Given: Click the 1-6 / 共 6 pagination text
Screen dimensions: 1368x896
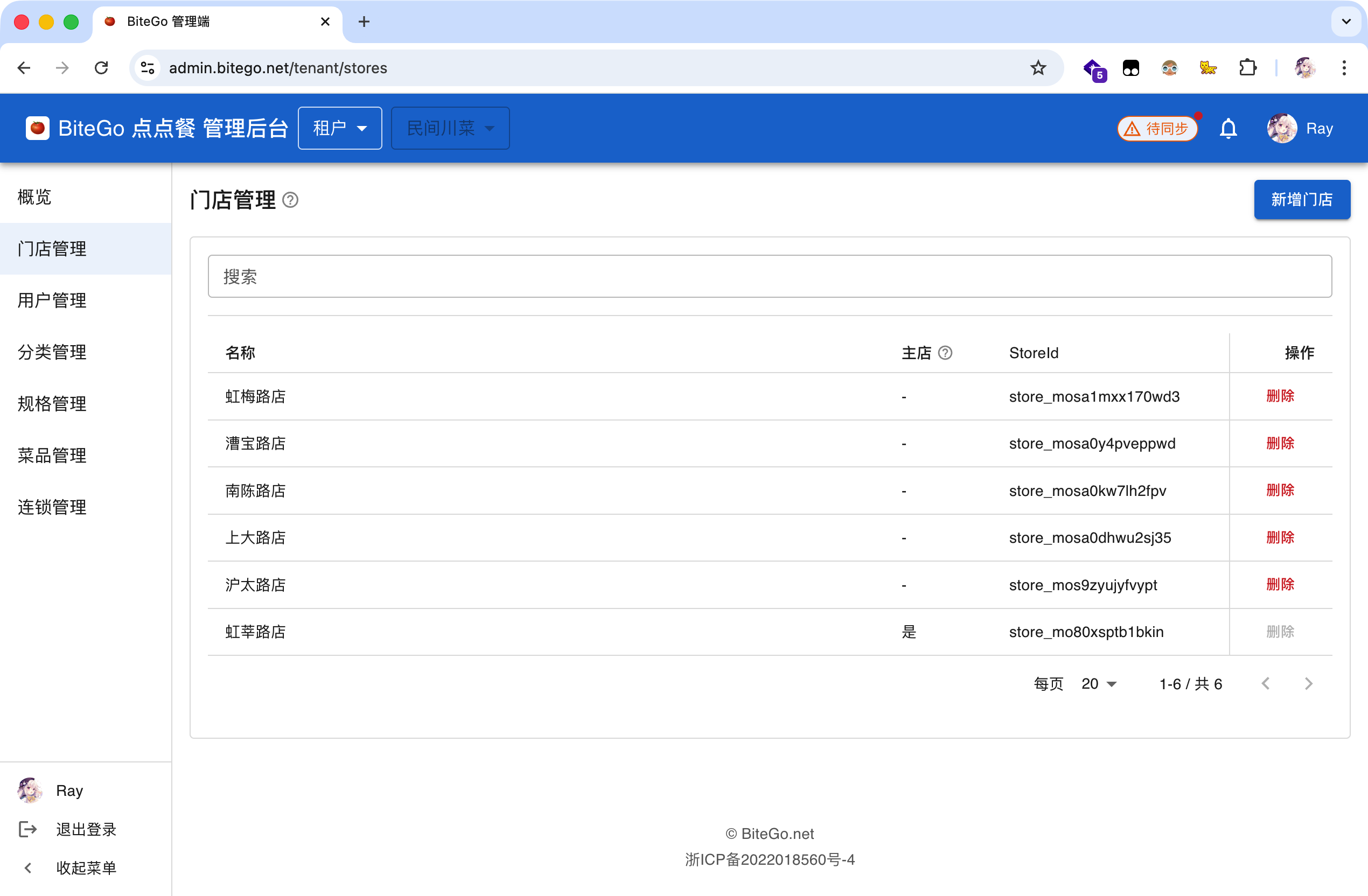Looking at the screenshot, I should tap(1190, 684).
